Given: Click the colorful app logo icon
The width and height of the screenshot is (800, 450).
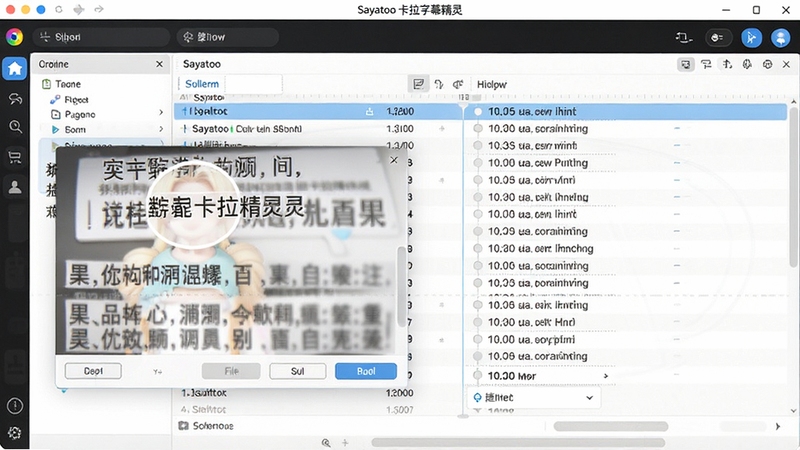Looking at the screenshot, I should 14,37.
